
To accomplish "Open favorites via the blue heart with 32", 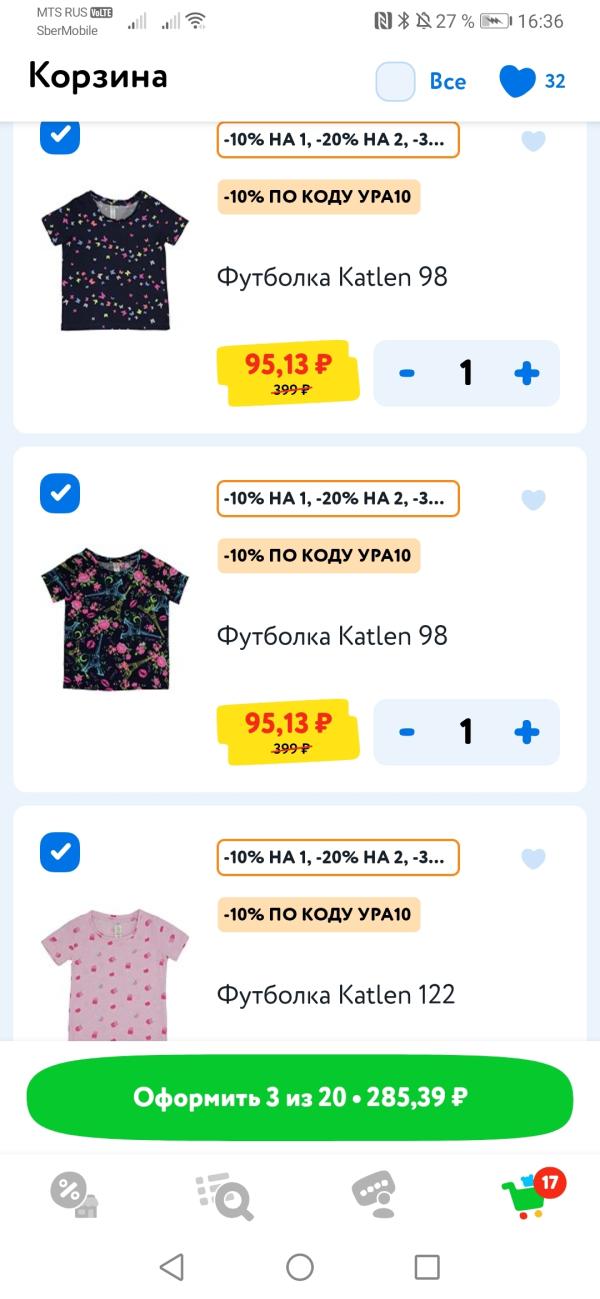I will [532, 82].
